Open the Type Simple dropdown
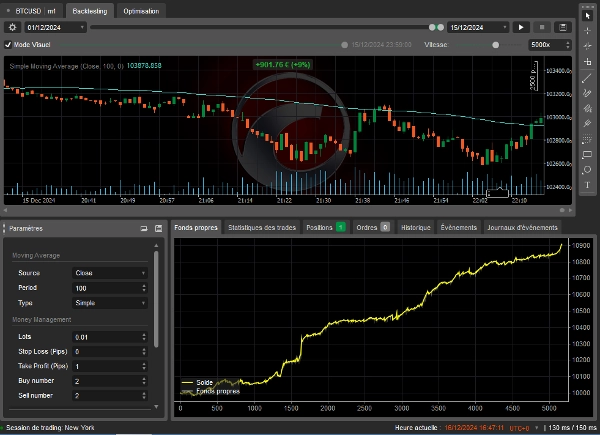This screenshot has height=435, width=600. (110, 303)
